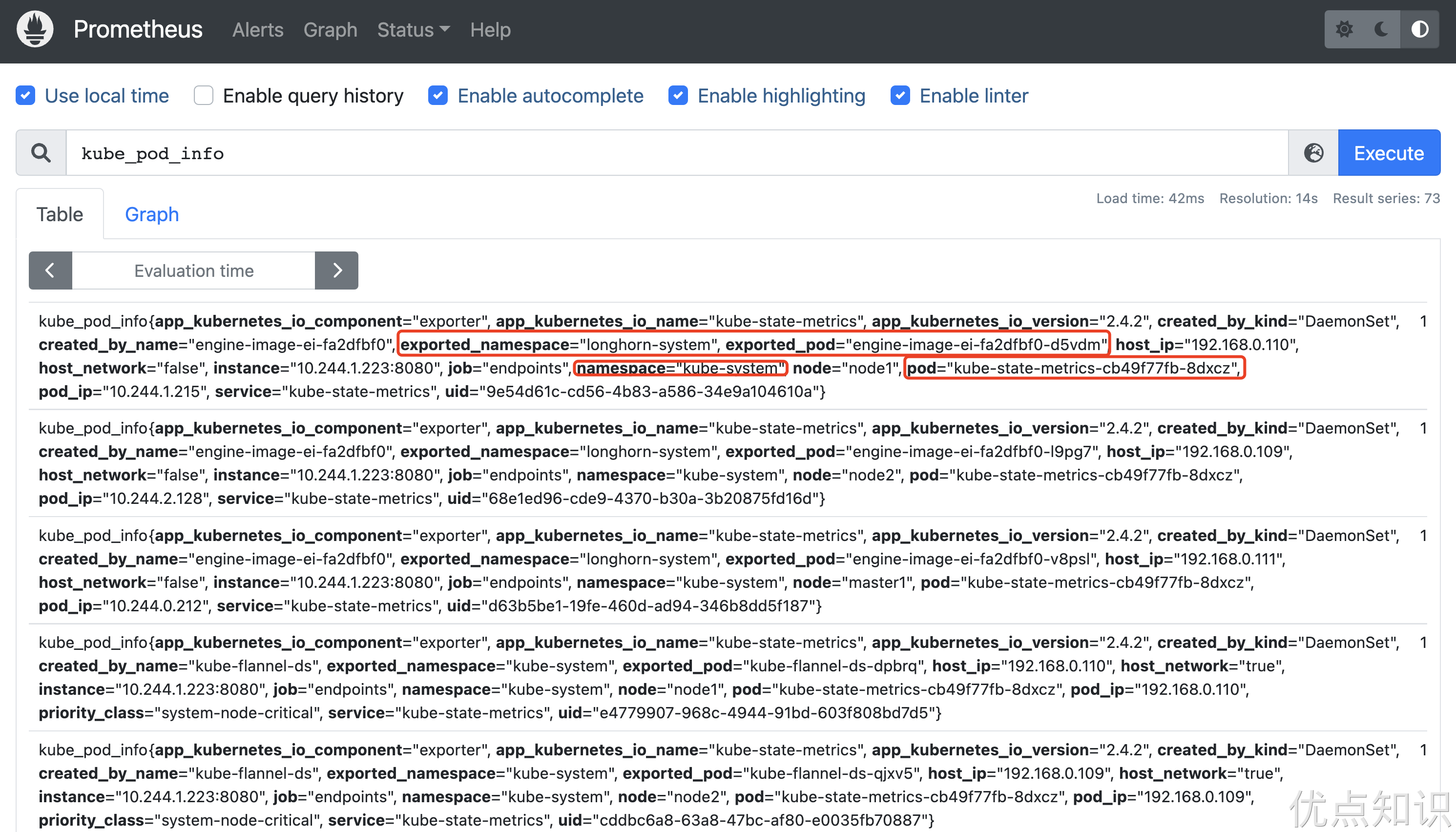Screen dimensions: 1456x832
Task: Click uid 68e1ed96-cde9-4370 label
Action: (633, 499)
